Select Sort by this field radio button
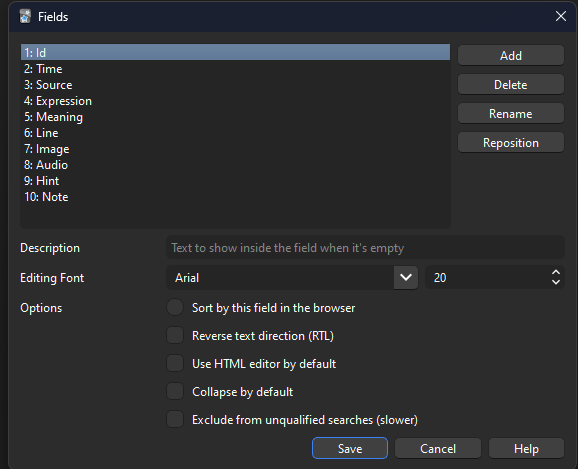The width and height of the screenshot is (578, 469). coord(175,307)
